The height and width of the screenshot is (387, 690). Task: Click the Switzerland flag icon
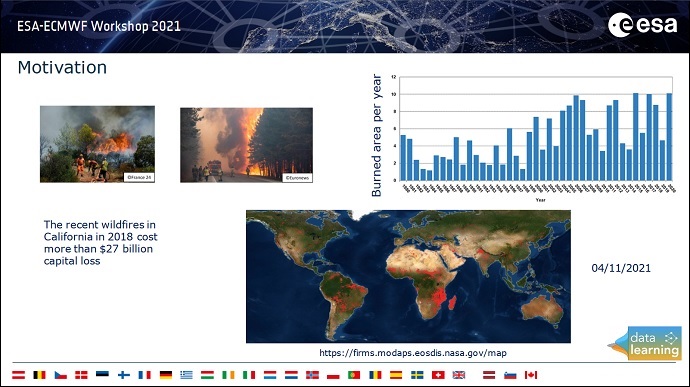coord(438,375)
